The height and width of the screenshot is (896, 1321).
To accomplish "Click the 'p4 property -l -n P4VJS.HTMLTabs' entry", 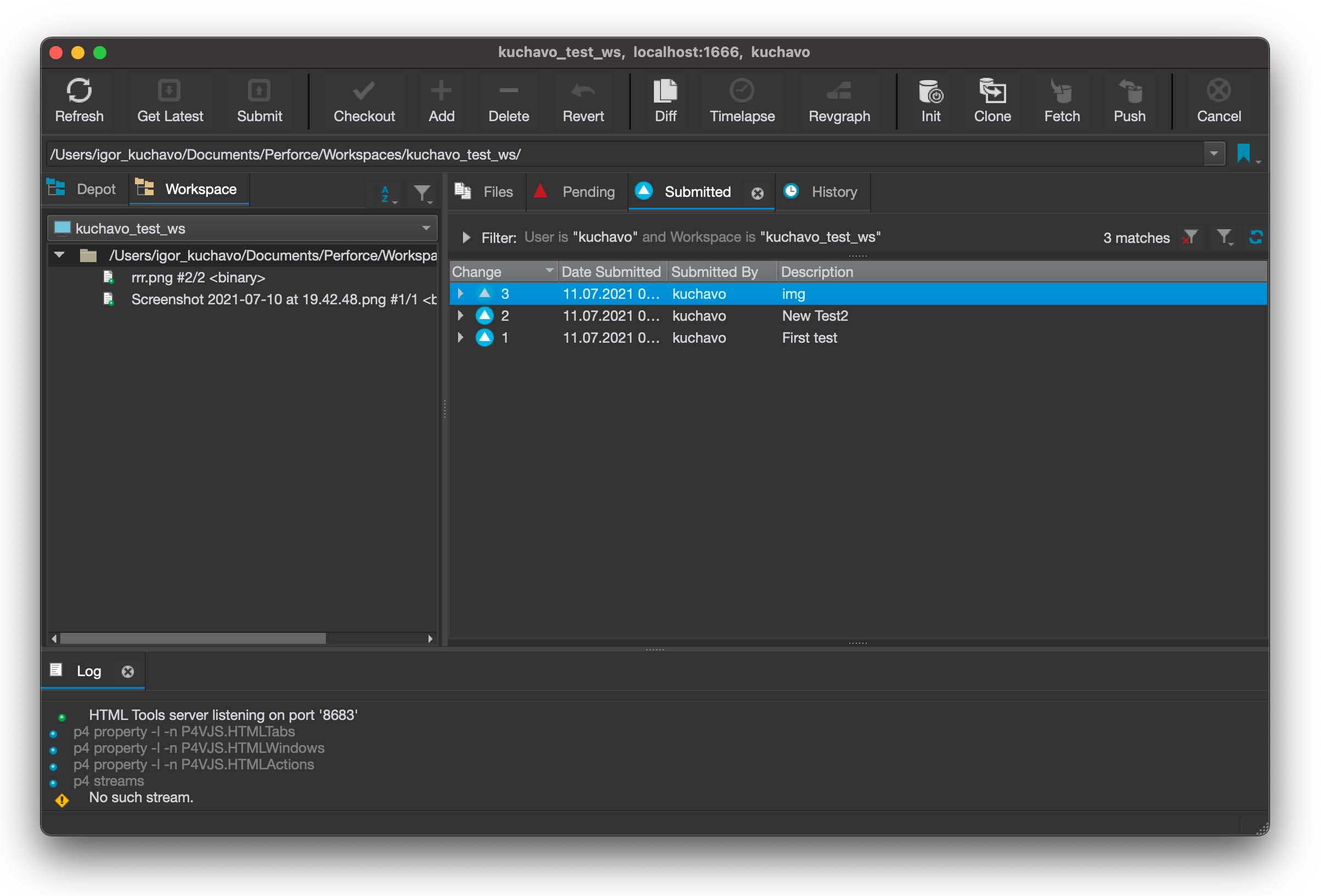I will pos(184,731).
